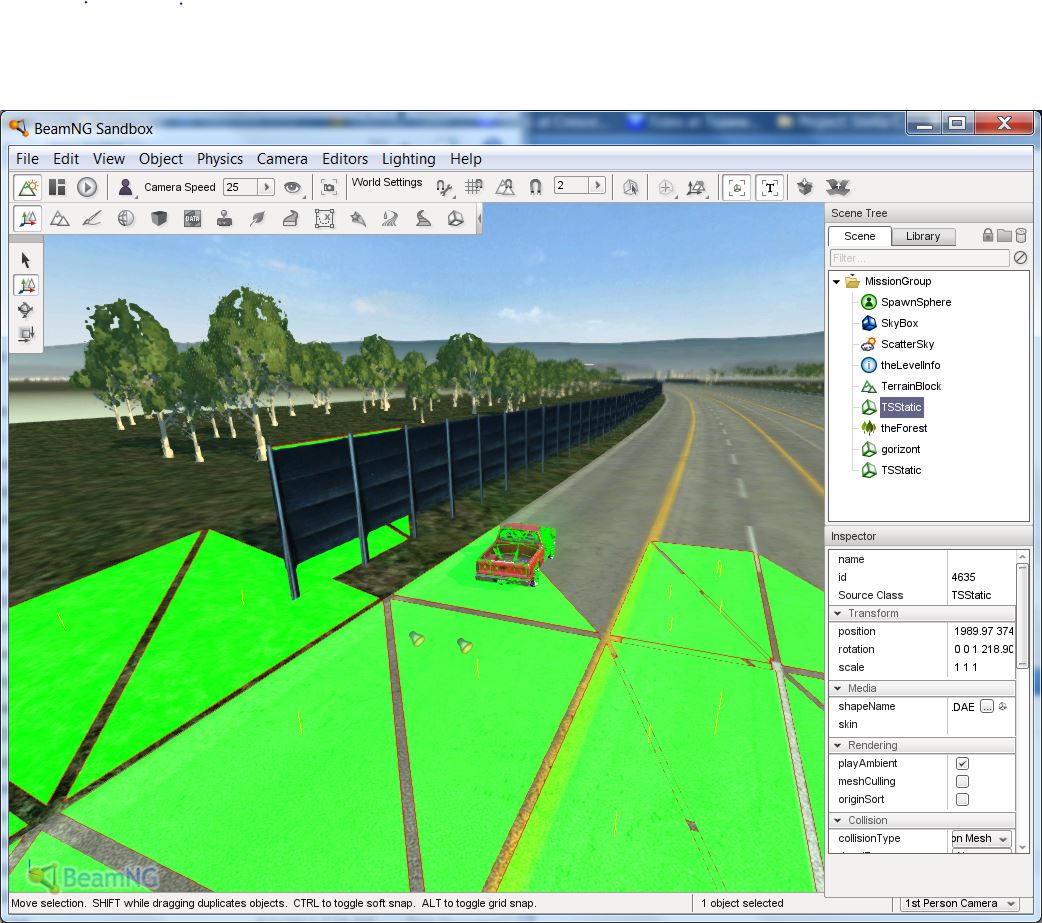Toggle snap to terrain icon
1042x923 pixels.
tap(505, 187)
